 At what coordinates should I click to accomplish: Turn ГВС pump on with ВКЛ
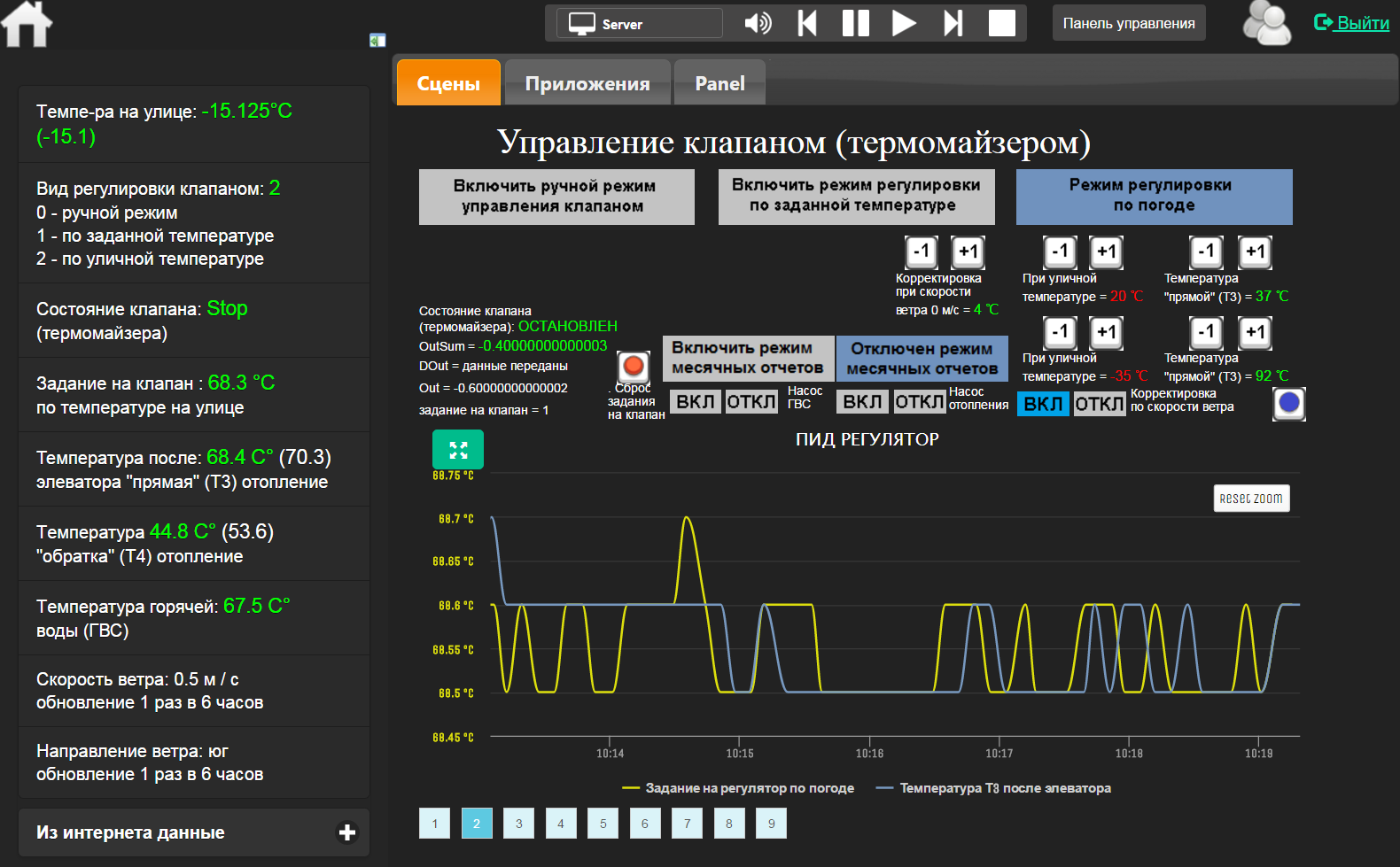tap(696, 402)
